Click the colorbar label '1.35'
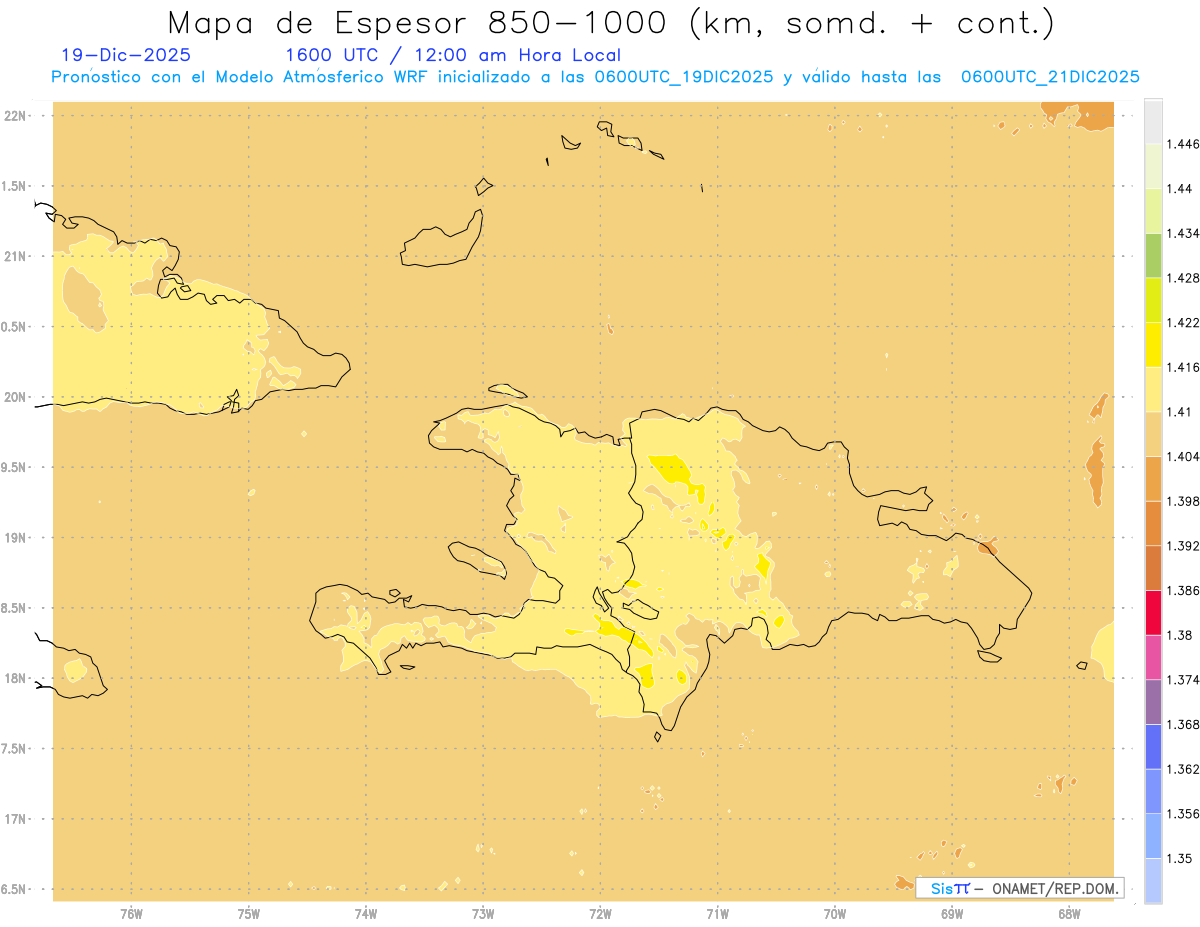Image resolution: width=1200 pixels, height=927 pixels. pyautogui.click(x=1178, y=858)
